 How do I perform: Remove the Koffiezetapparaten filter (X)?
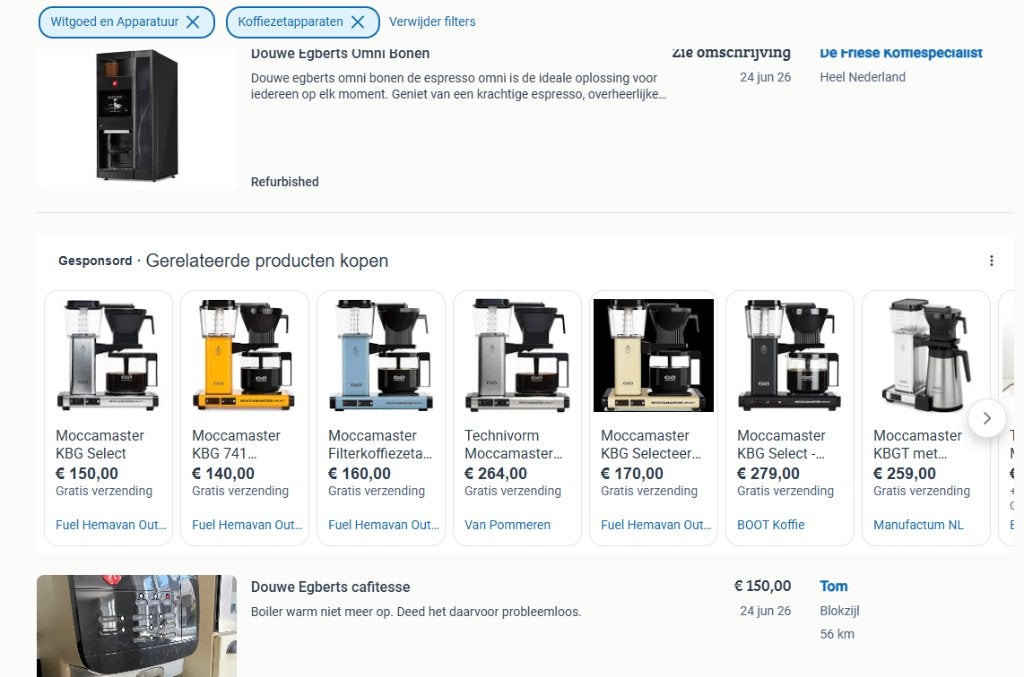358,22
